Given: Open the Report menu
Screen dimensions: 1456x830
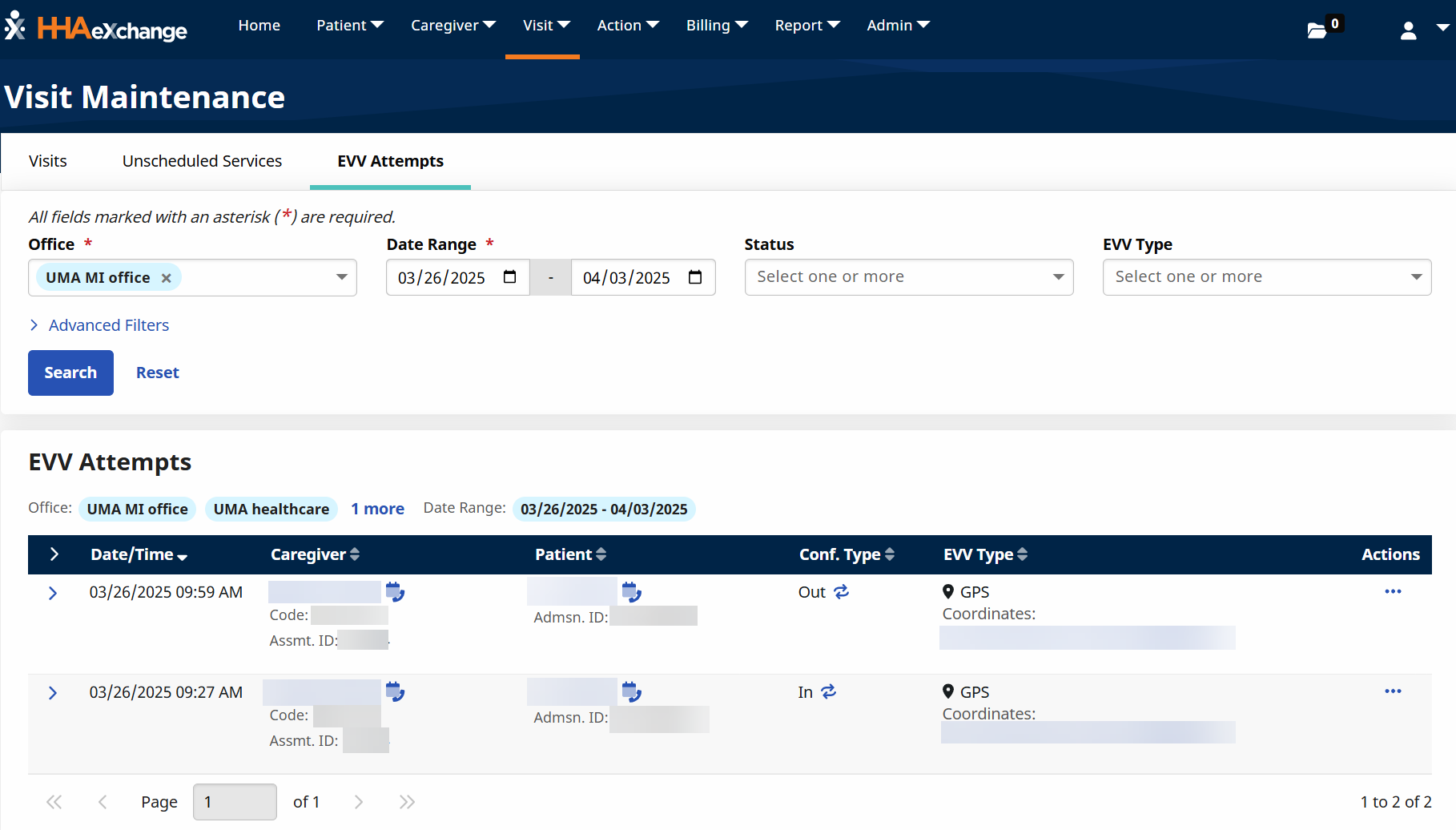Looking at the screenshot, I should [806, 25].
